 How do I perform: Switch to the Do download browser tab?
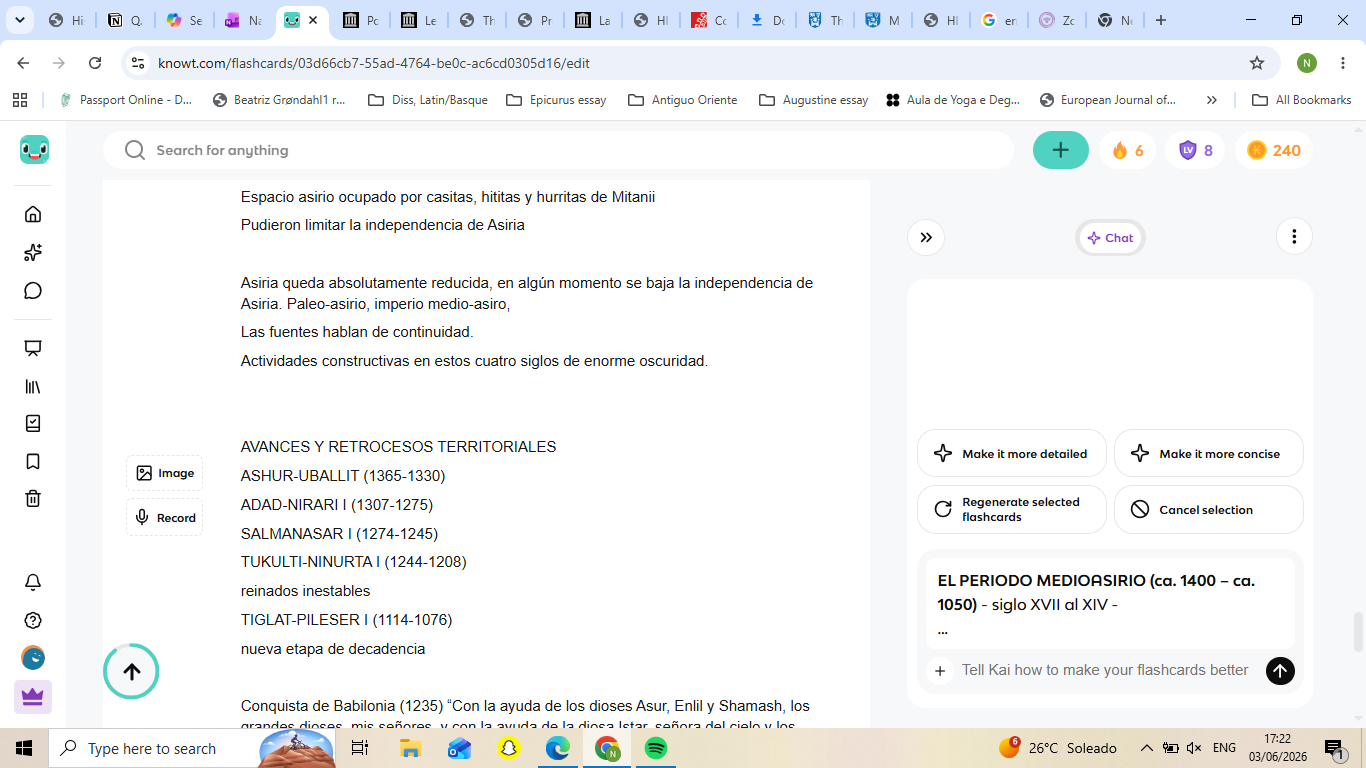[x=768, y=20]
